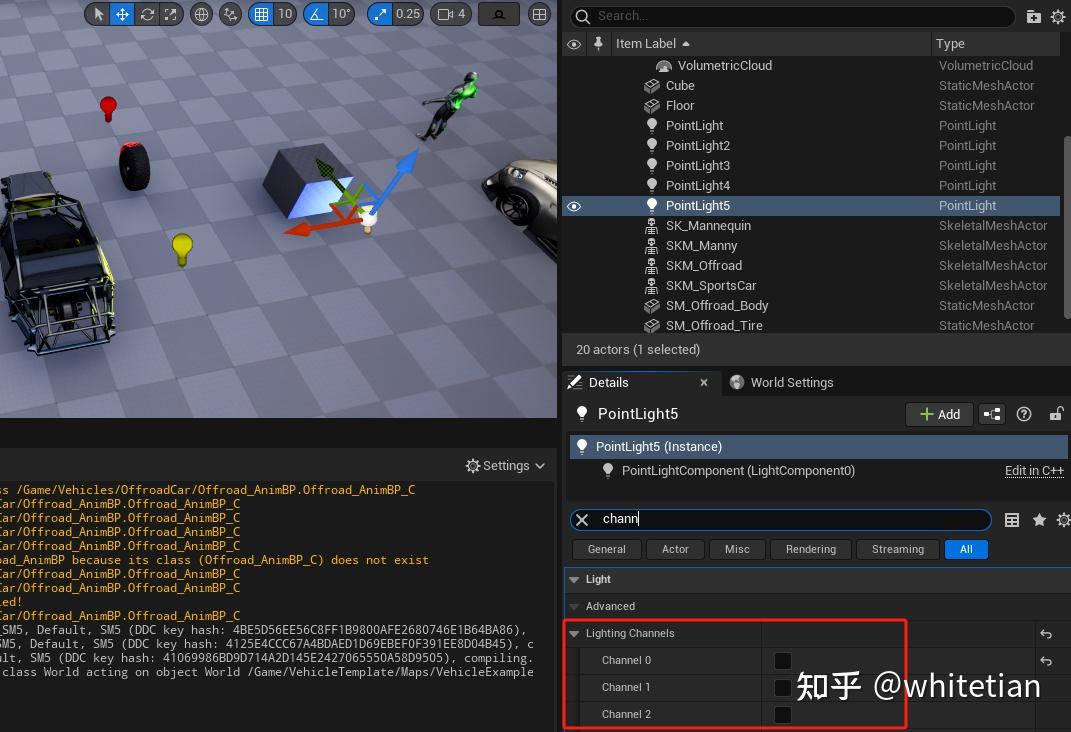Collapse the Lighting Channels section
This screenshot has width=1071, height=732.
tap(574, 633)
